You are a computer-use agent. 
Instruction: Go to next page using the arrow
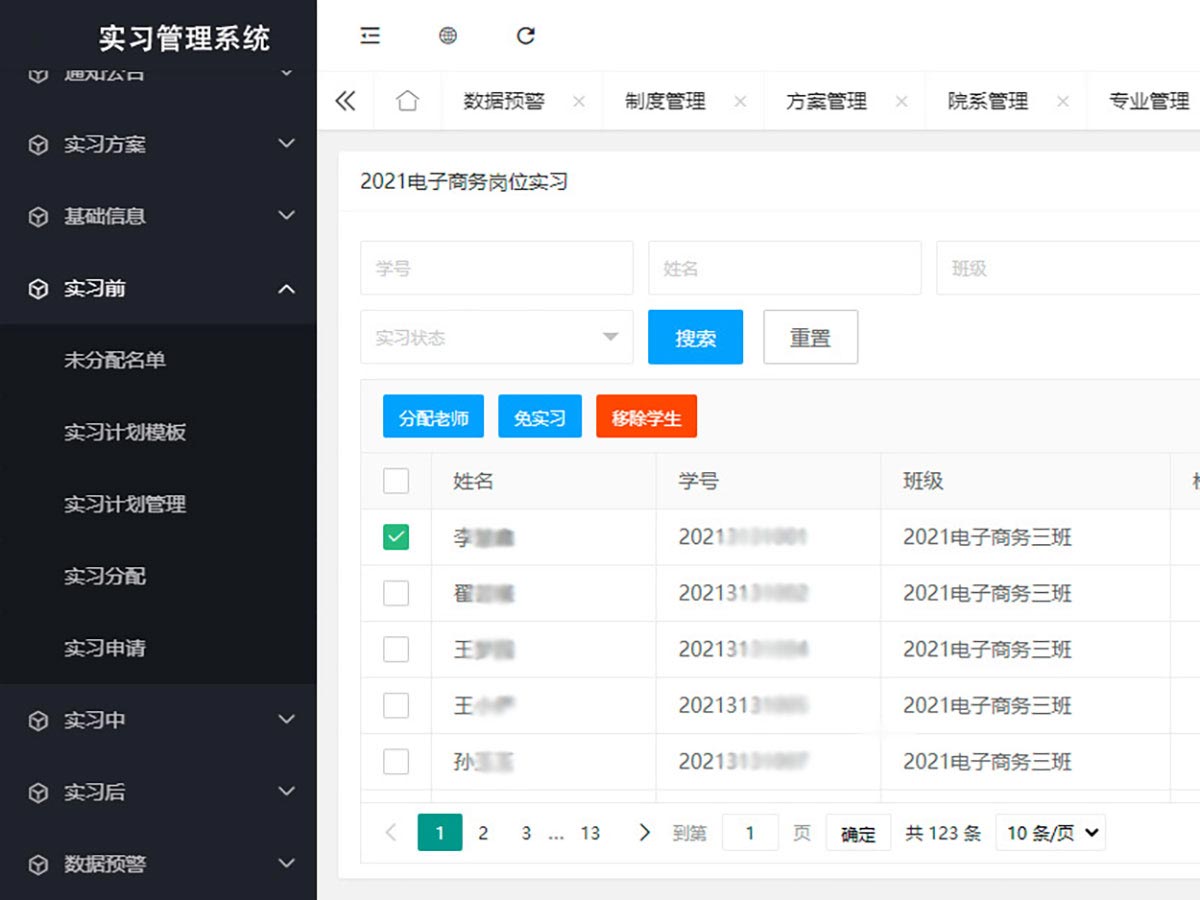click(x=644, y=832)
